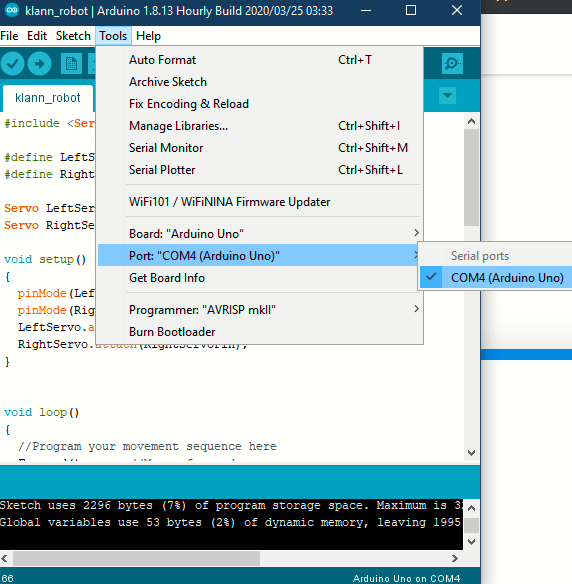The height and width of the screenshot is (584, 572).
Task: Choose Burn Bootloader
Action: [x=260, y=331]
